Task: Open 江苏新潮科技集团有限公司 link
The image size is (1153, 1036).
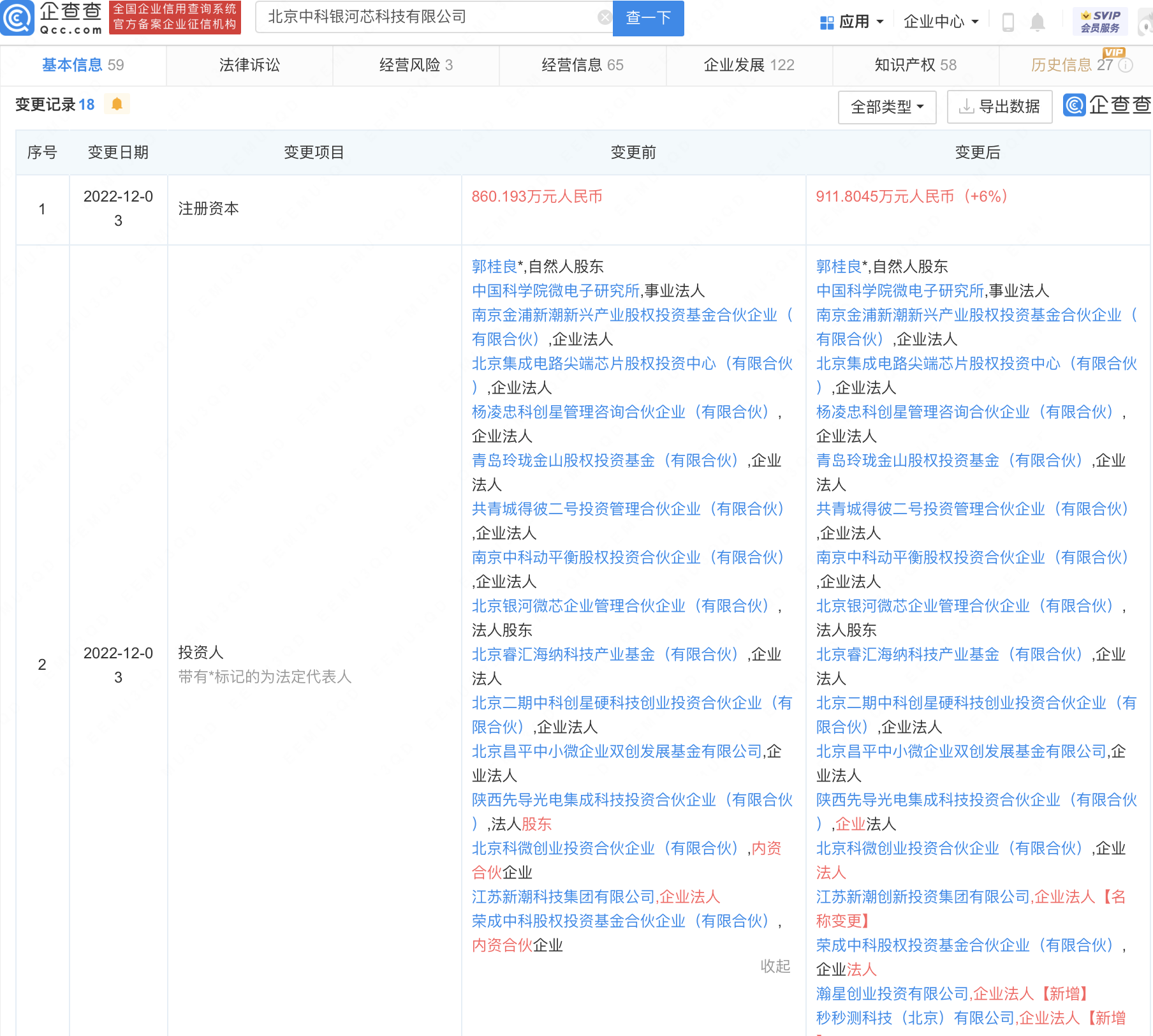Action: click(564, 897)
